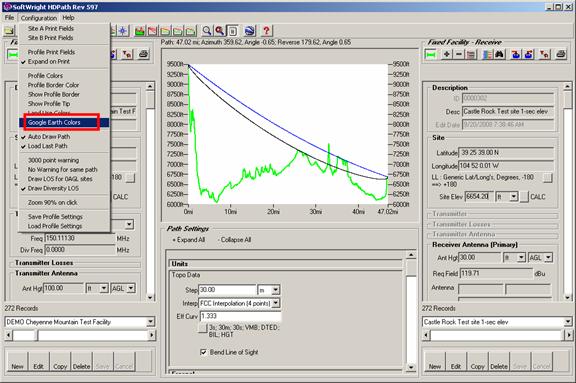The height and width of the screenshot is (383, 576).
Task: Click the Eff Curv input field
Action: 240,316
